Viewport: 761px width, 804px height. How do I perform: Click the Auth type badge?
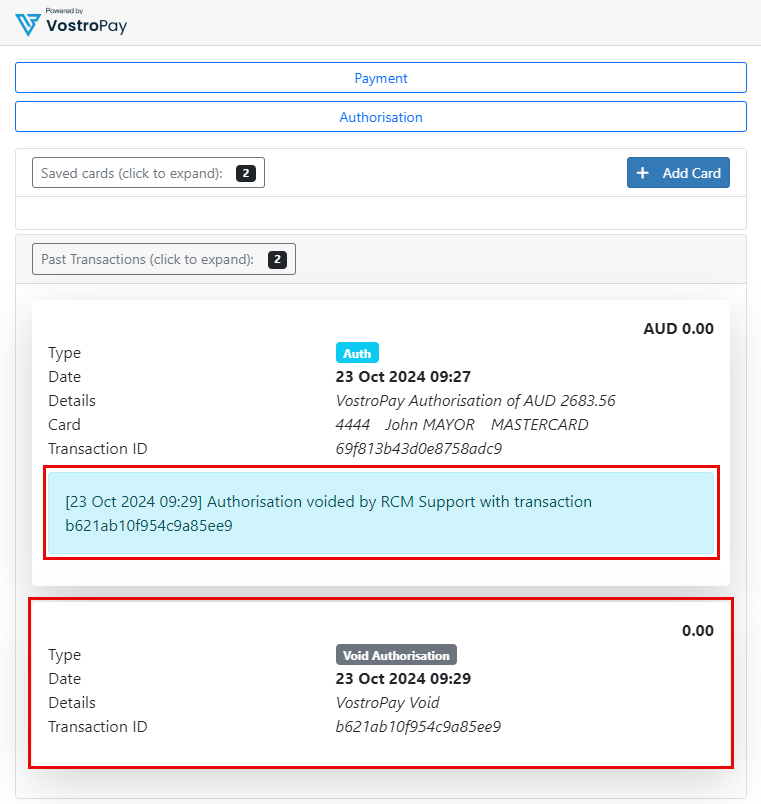click(357, 353)
